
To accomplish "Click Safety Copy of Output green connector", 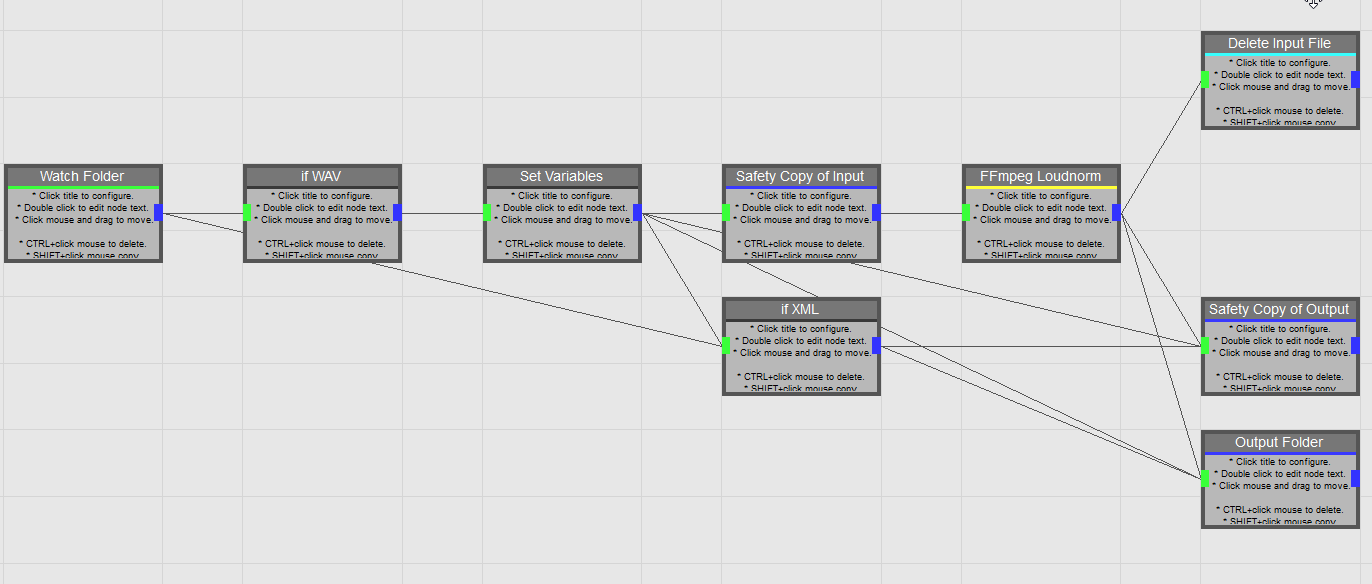I will click(x=1205, y=345).
